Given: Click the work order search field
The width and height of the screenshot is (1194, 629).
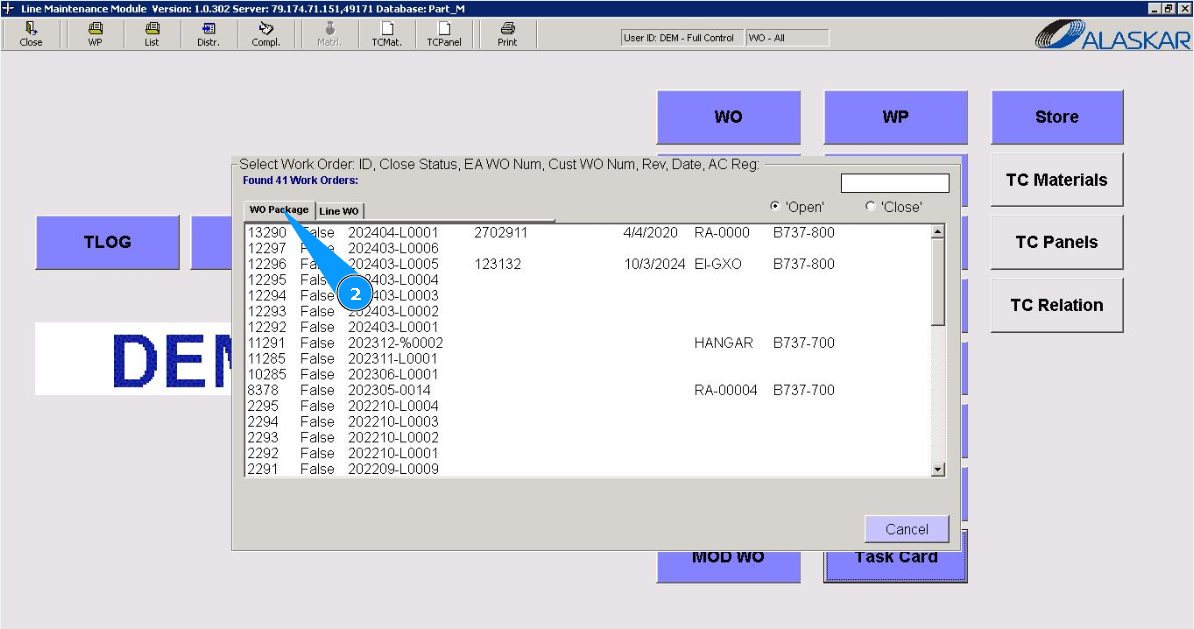Looking at the screenshot, I should 894,184.
